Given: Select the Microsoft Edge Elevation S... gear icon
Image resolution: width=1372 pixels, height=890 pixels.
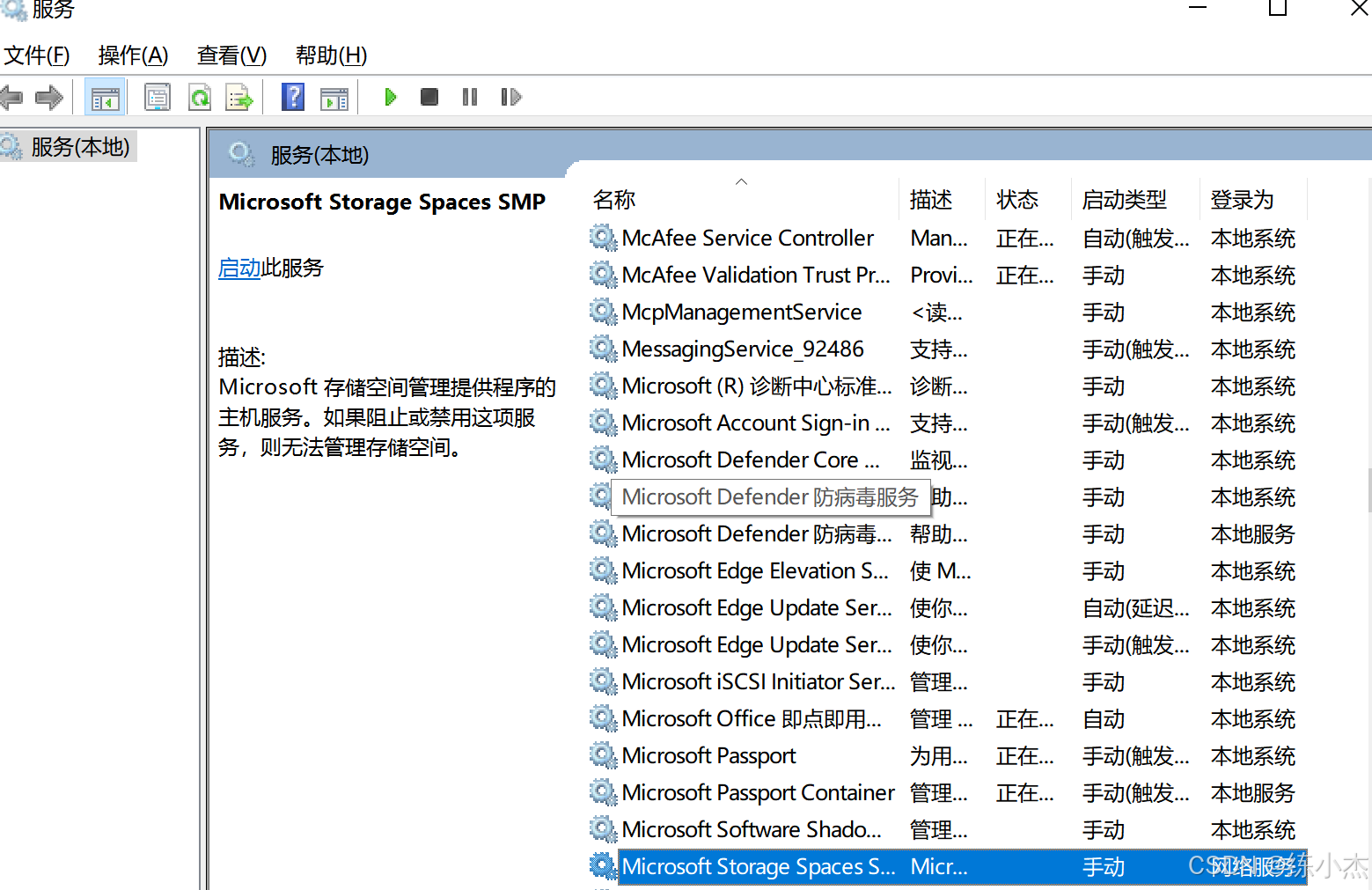Looking at the screenshot, I should click(603, 570).
